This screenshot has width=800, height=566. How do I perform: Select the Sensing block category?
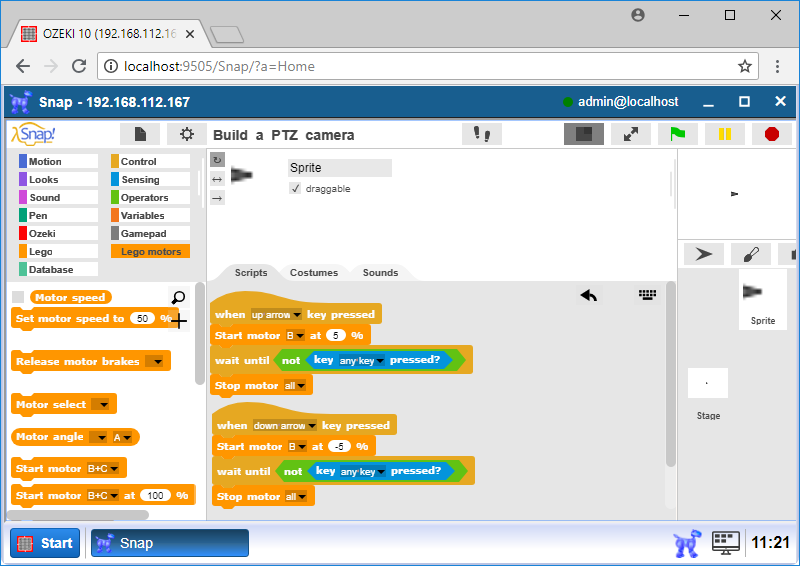(151, 180)
